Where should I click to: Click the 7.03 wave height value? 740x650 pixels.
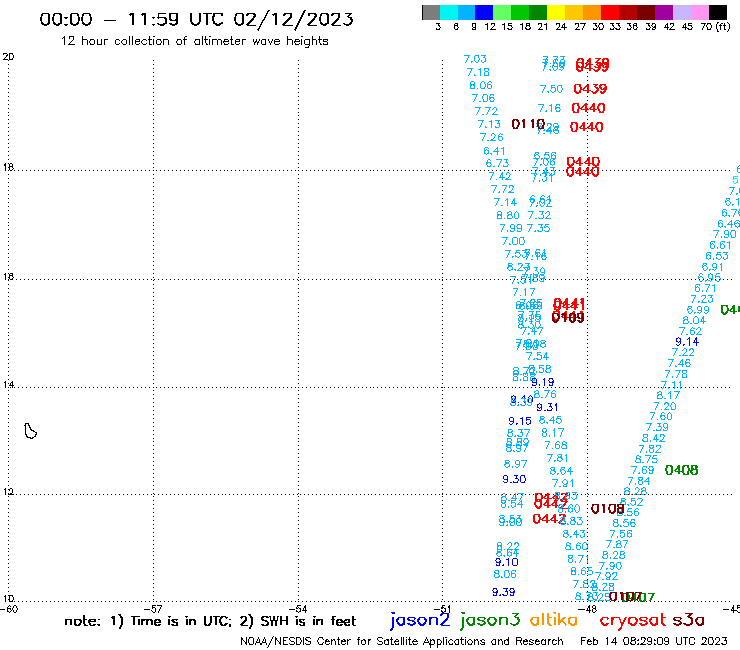[x=475, y=59]
